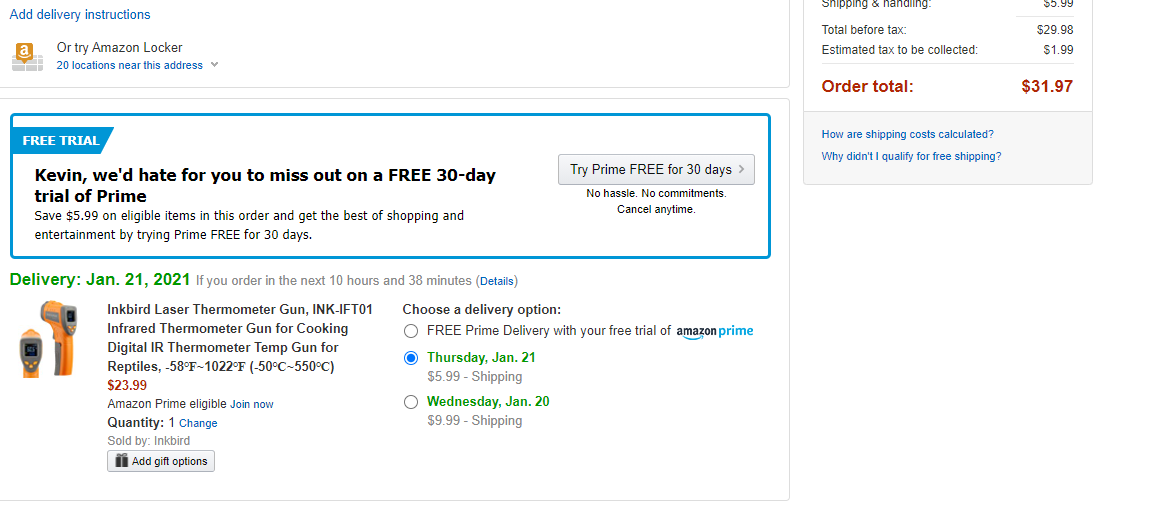Click the gift icon on Add gift options
Viewport: 1156px width, 510px height.
tap(122, 461)
